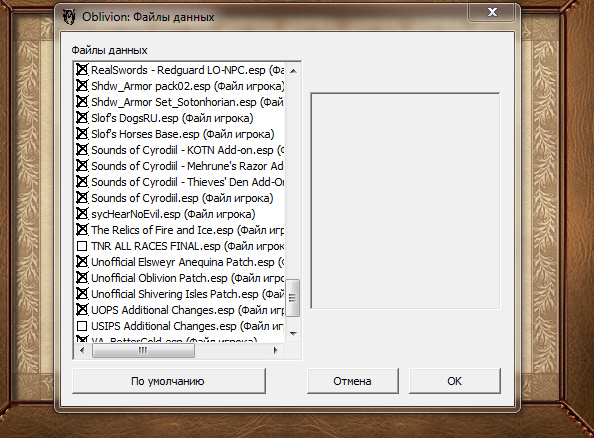Screen dimensions: 594x438
Task: Click the По умолчанию button
Action: pos(169,381)
